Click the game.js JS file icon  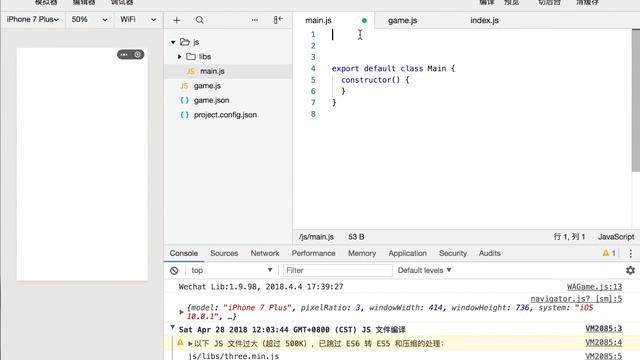click(x=184, y=86)
